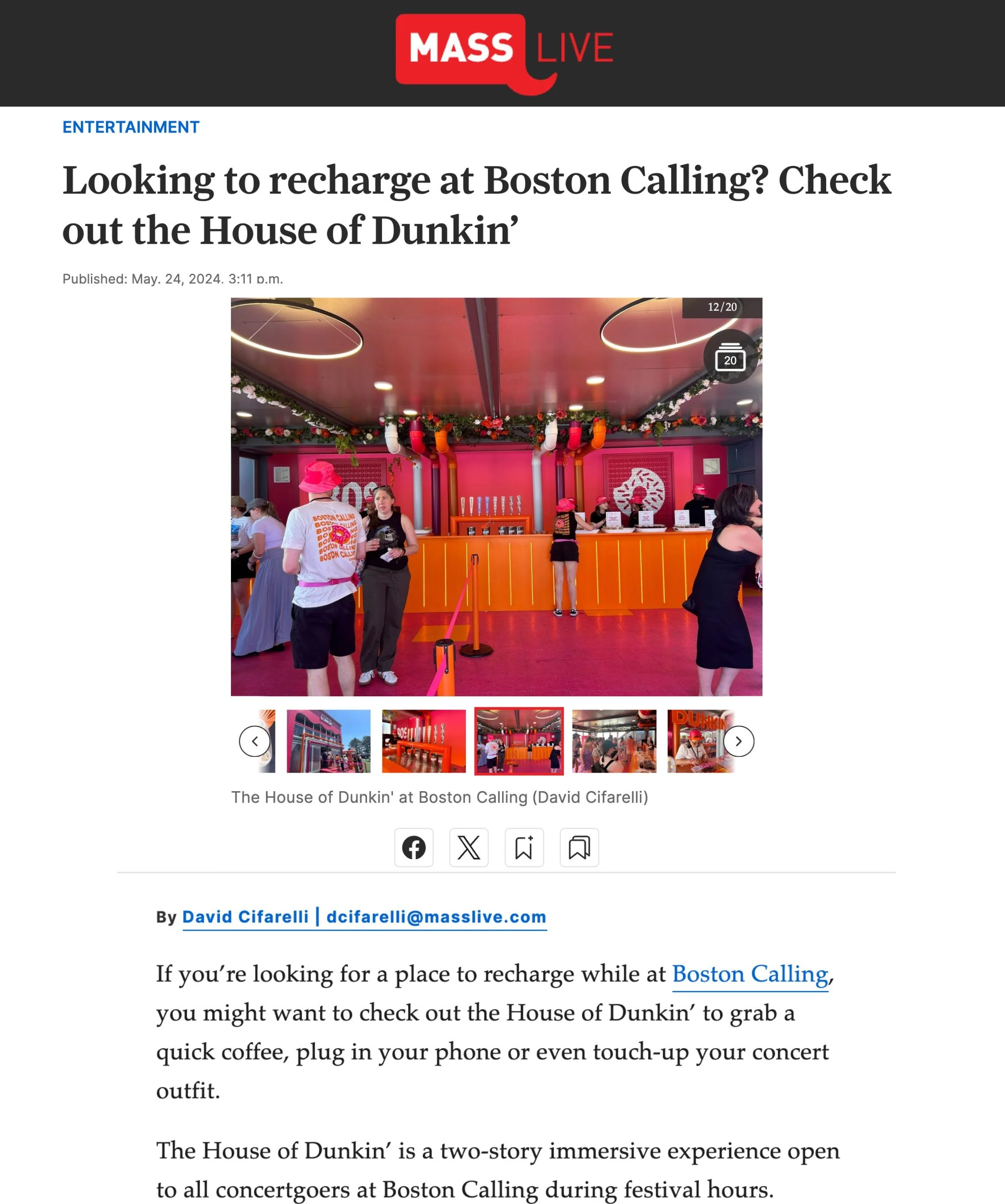
Task: Bookmark this article with add icon
Action: point(524,847)
